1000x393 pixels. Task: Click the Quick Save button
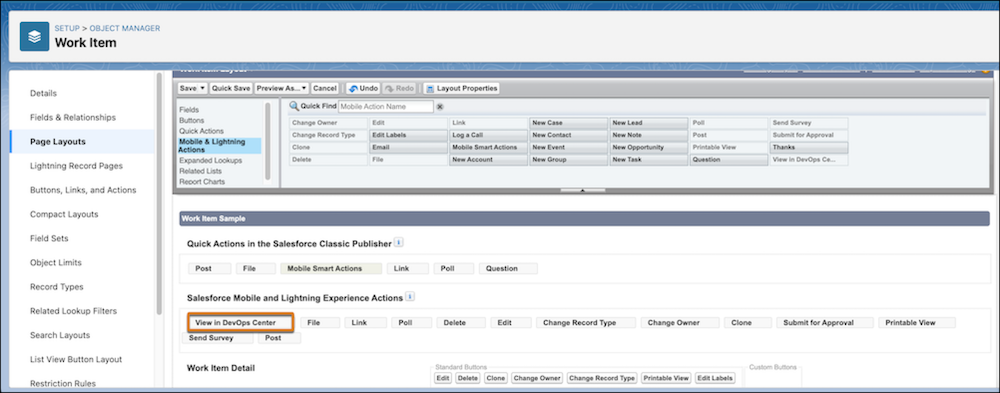pyautogui.click(x=231, y=88)
